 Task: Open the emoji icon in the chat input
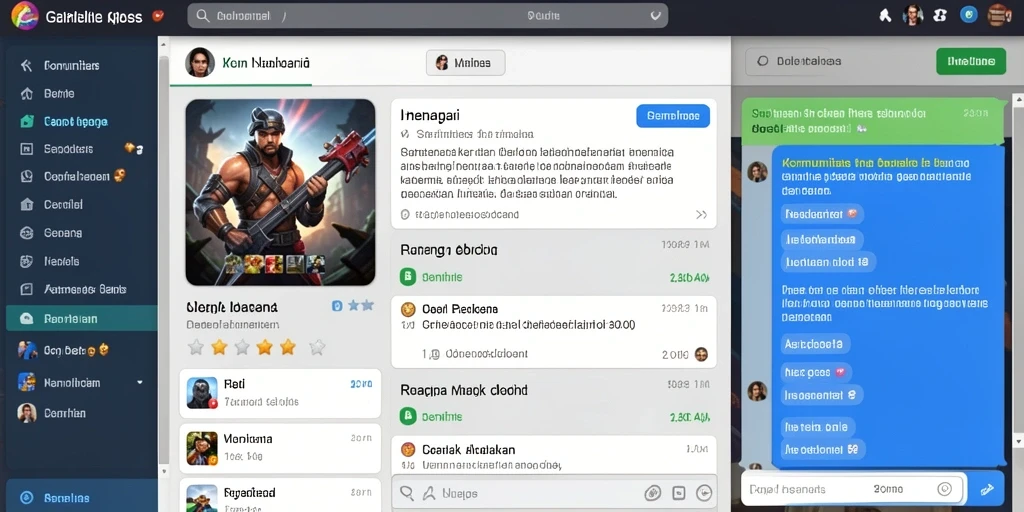point(944,488)
